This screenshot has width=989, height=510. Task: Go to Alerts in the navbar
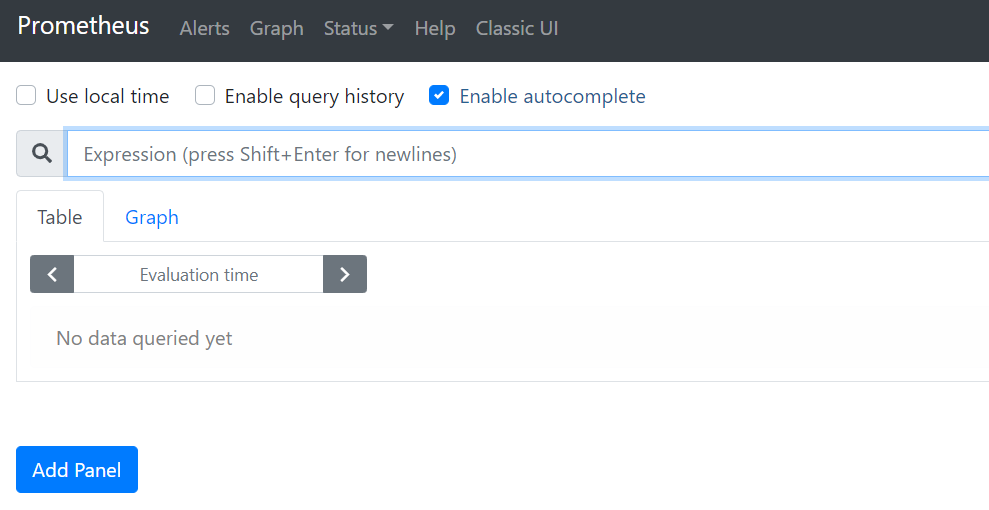pos(204,28)
